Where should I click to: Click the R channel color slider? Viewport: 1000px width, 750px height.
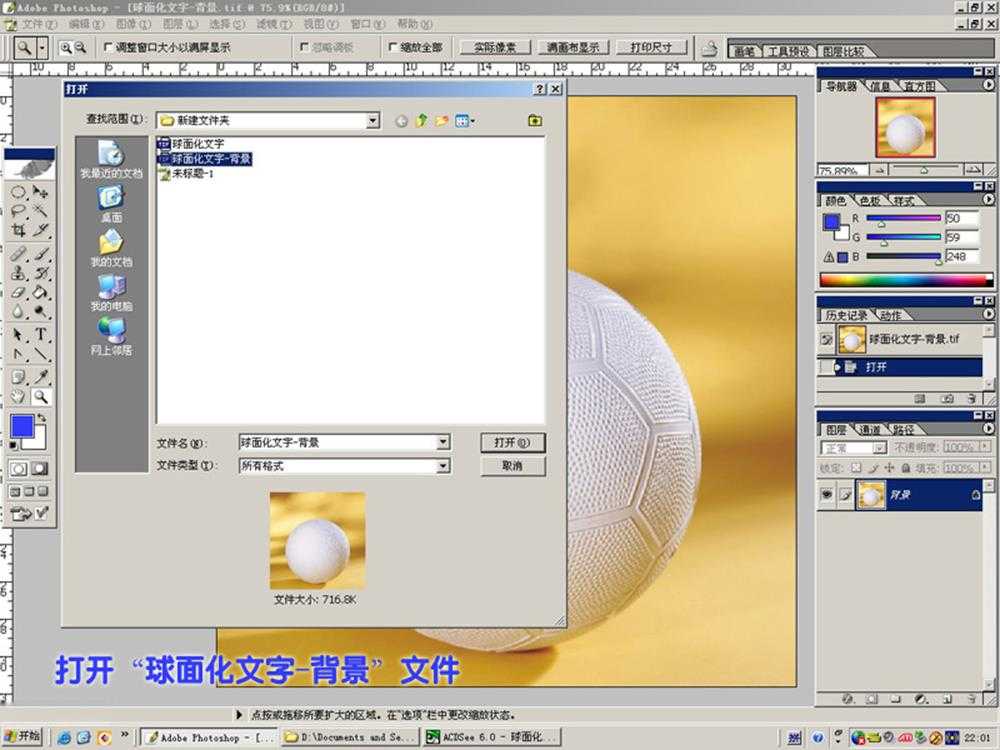[x=902, y=218]
